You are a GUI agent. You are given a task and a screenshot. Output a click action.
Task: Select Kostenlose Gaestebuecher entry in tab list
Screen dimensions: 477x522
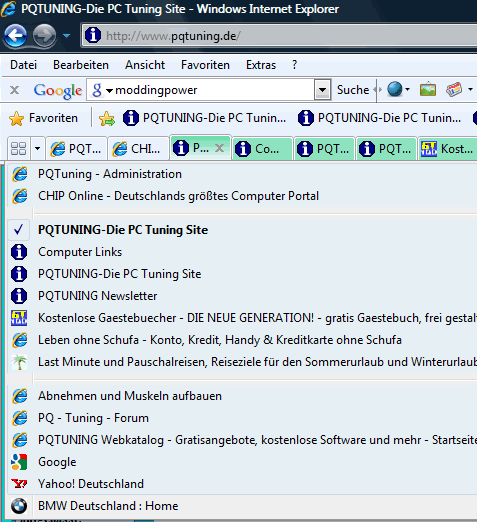[x=242, y=318]
